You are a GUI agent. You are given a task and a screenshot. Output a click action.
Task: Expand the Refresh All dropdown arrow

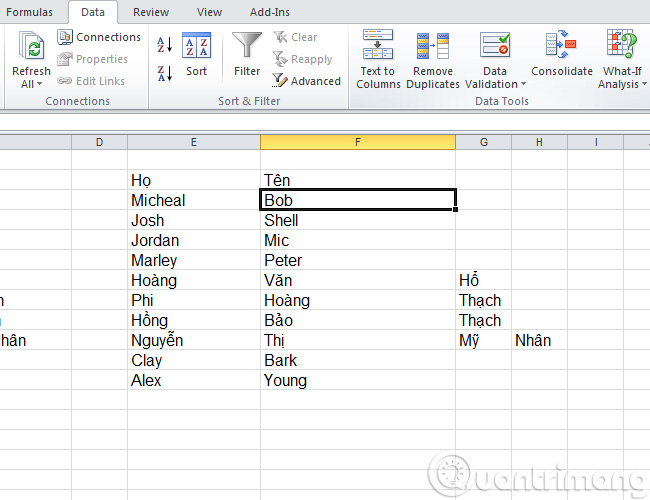point(40,84)
